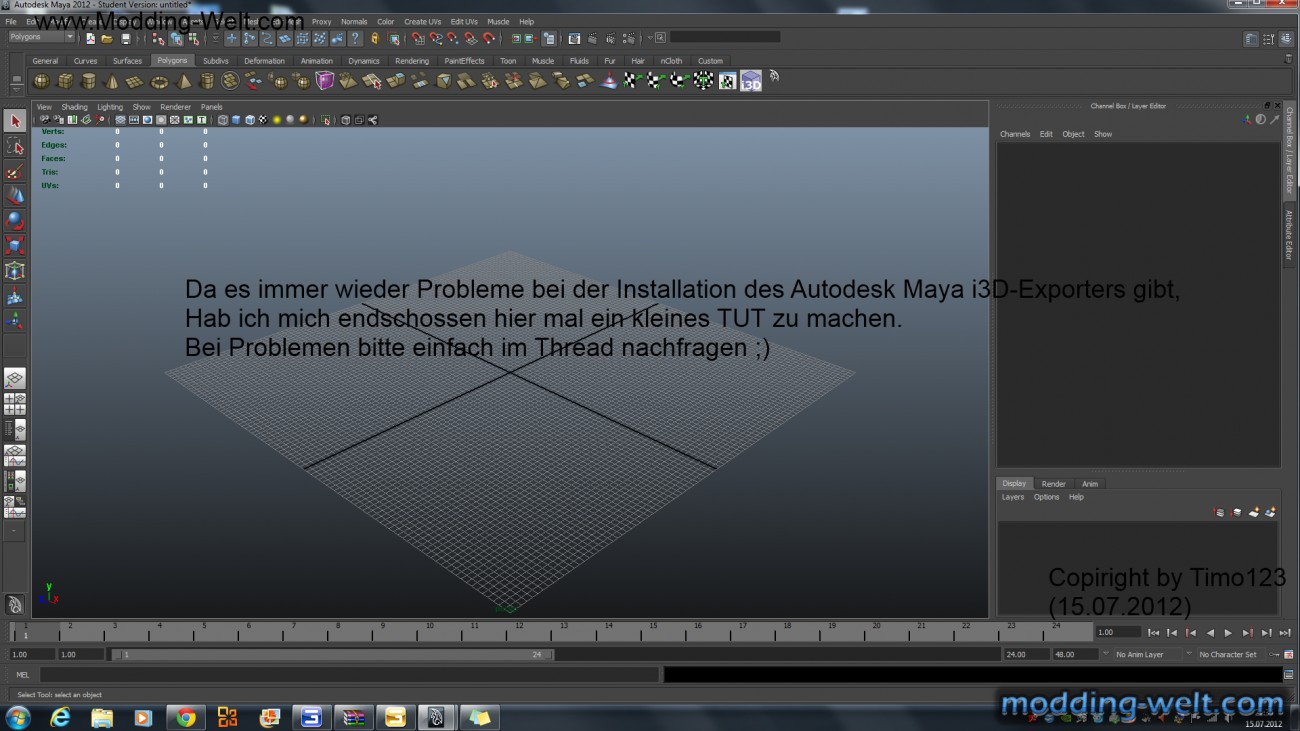
Task: Click the current frame field showing 1.00
Action: (1118, 632)
